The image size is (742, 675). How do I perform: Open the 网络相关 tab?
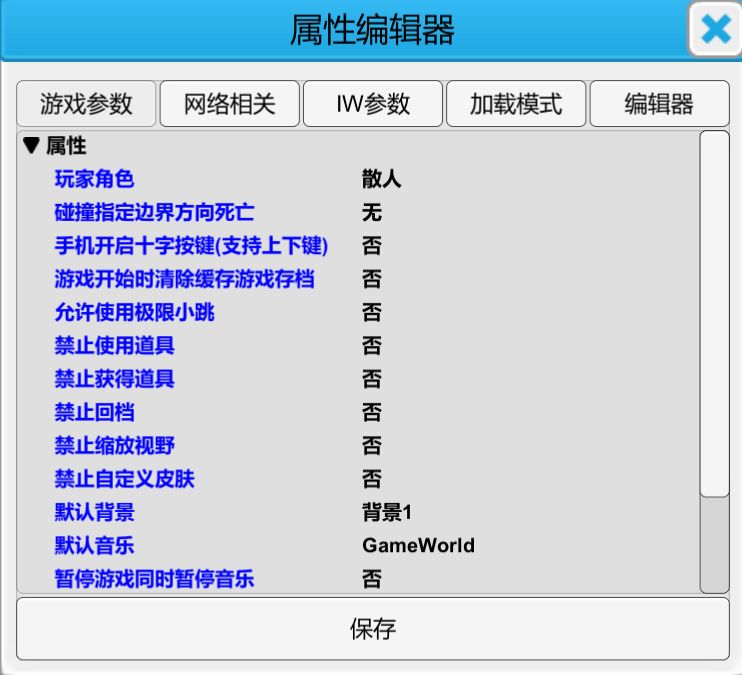click(229, 104)
